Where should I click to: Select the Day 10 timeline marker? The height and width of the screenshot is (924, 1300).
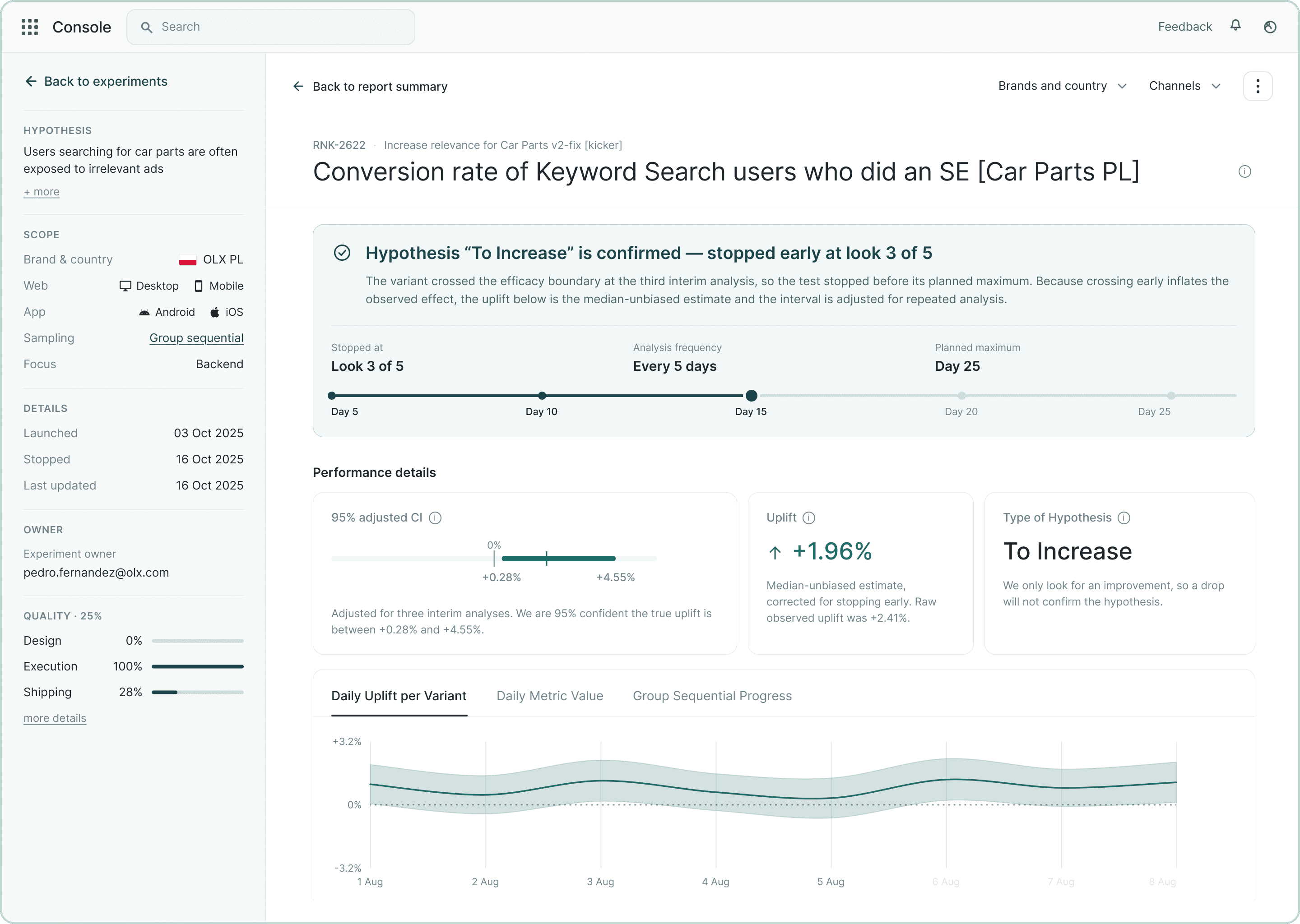(542, 395)
